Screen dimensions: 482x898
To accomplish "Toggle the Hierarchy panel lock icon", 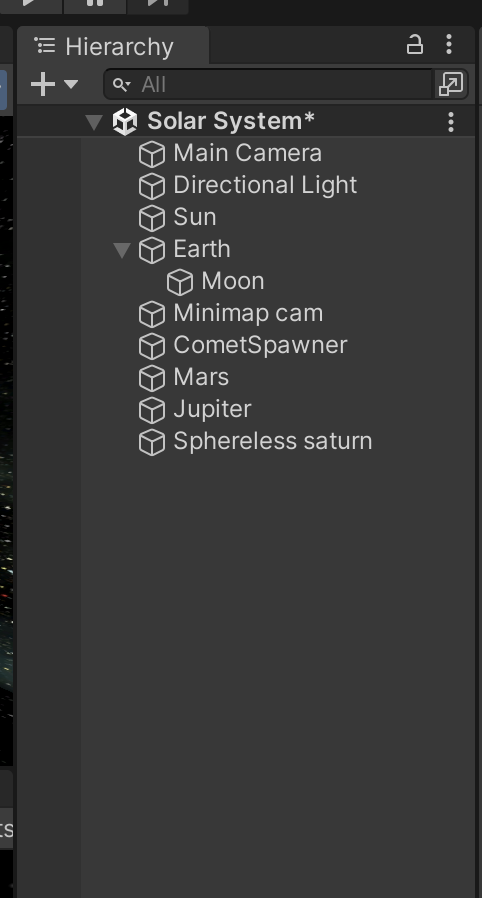I will click(414, 45).
